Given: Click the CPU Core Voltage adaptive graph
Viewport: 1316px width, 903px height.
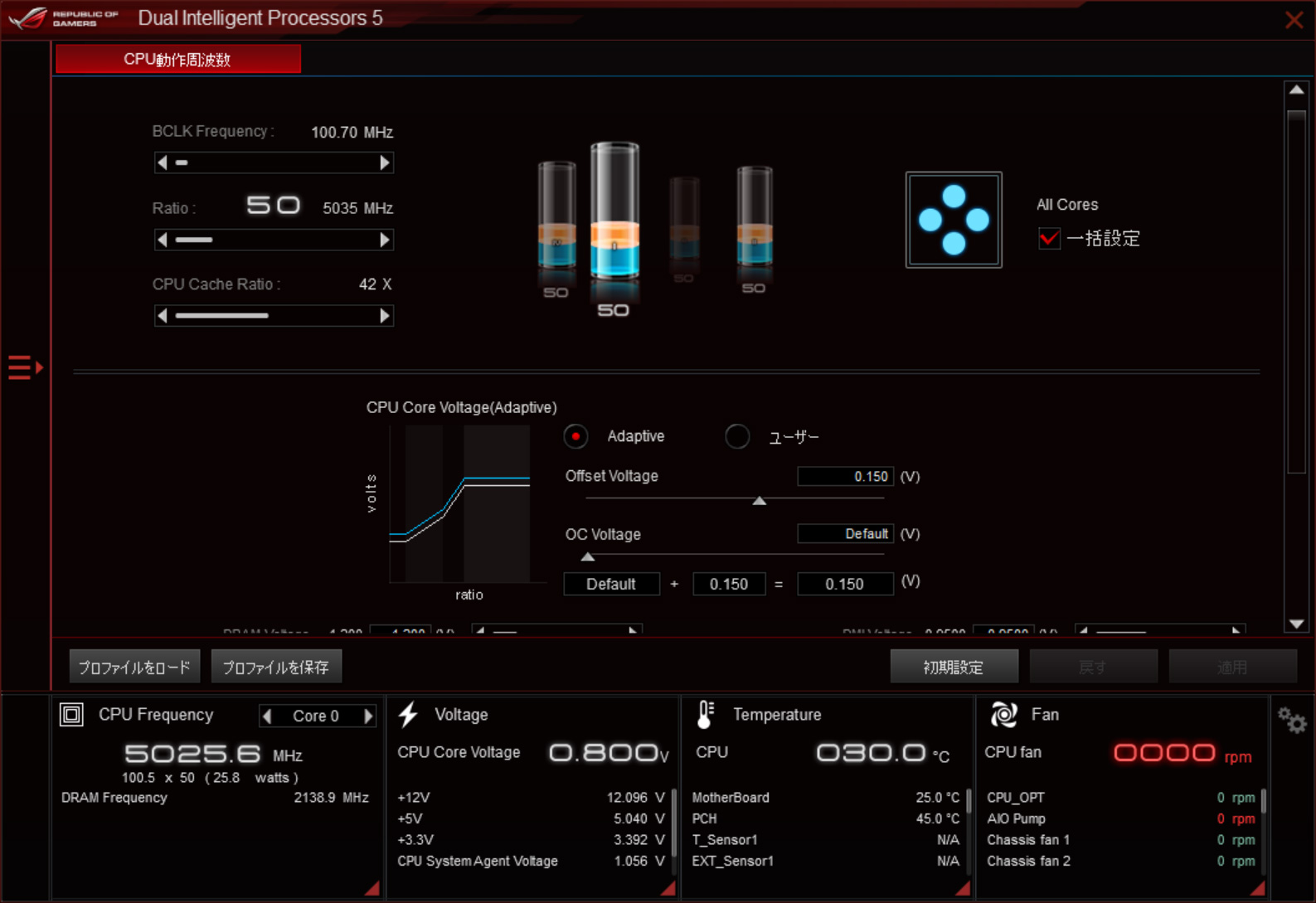Looking at the screenshot, I should click(x=460, y=504).
